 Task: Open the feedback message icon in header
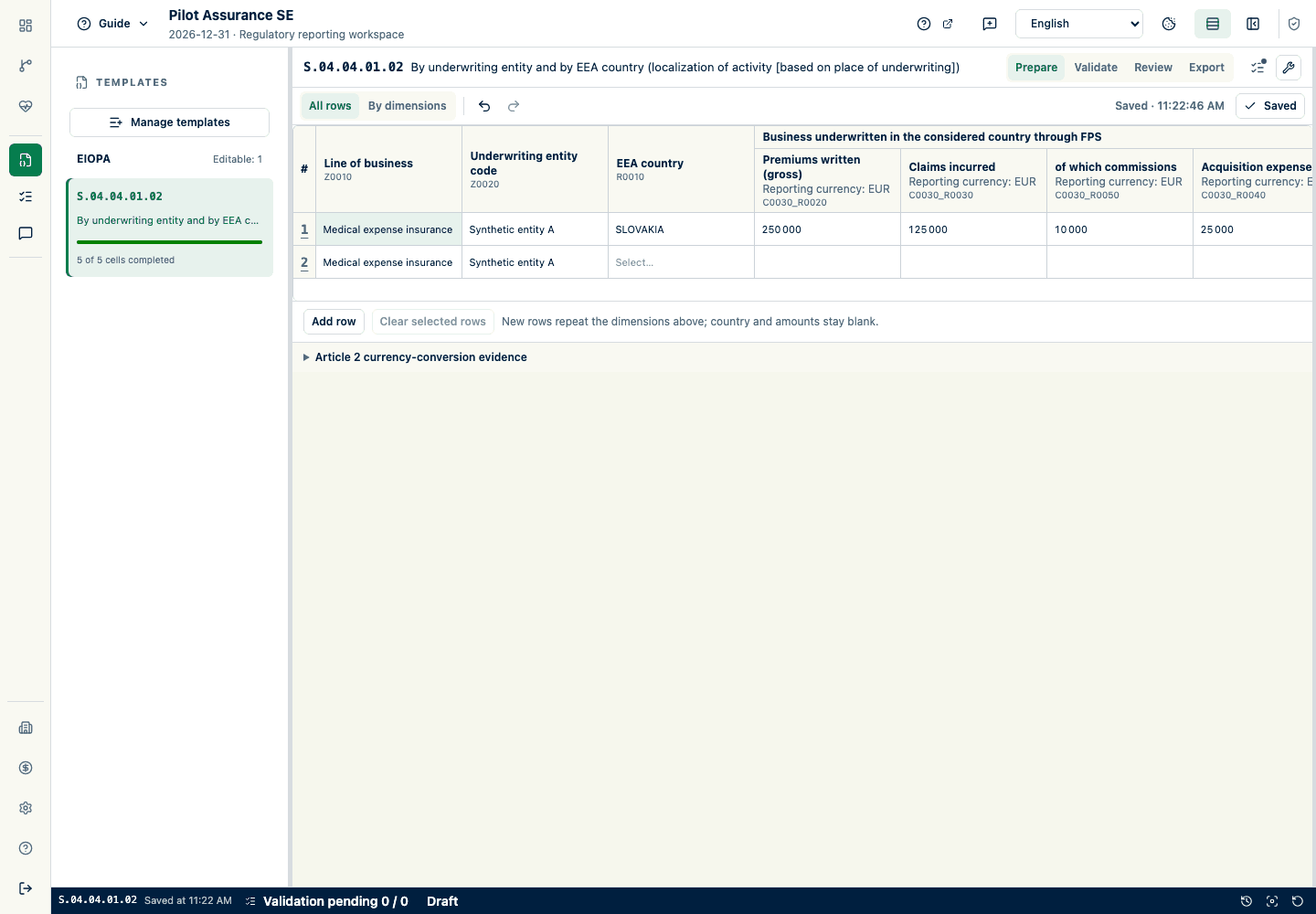coord(990,24)
